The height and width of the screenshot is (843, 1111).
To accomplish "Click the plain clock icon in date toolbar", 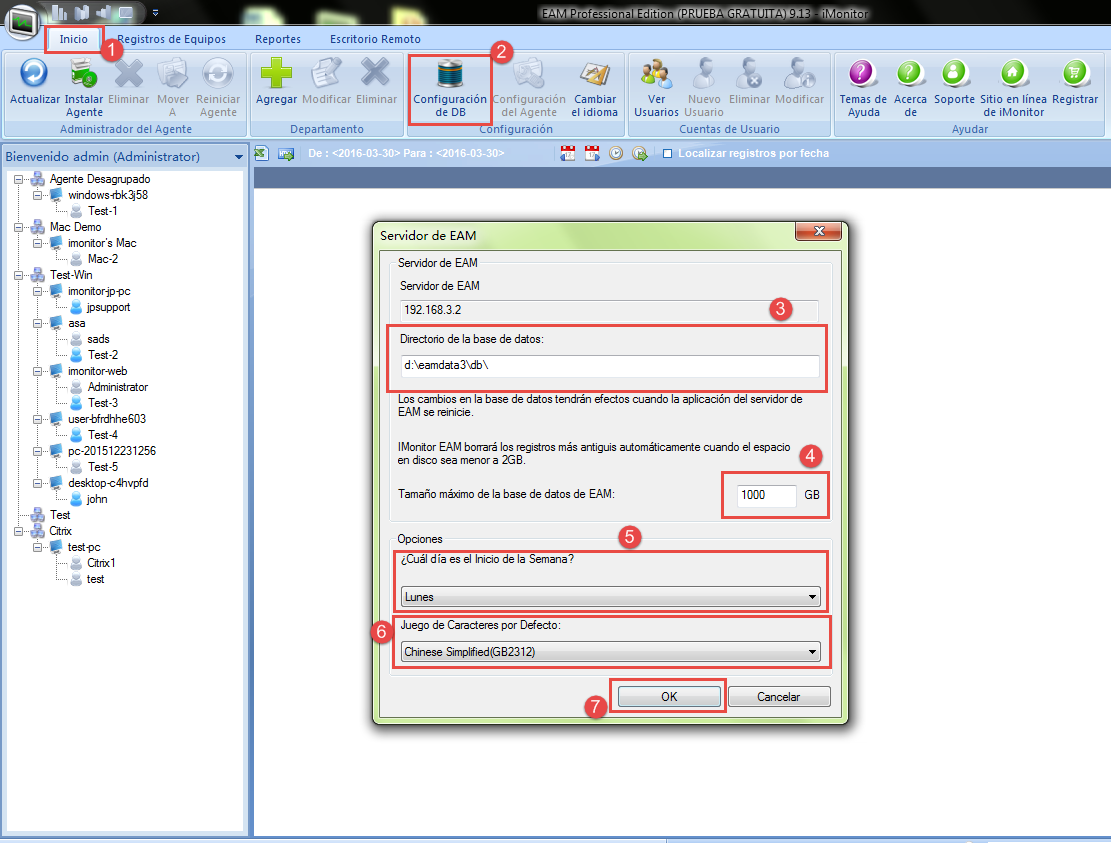I will pyautogui.click(x=616, y=153).
